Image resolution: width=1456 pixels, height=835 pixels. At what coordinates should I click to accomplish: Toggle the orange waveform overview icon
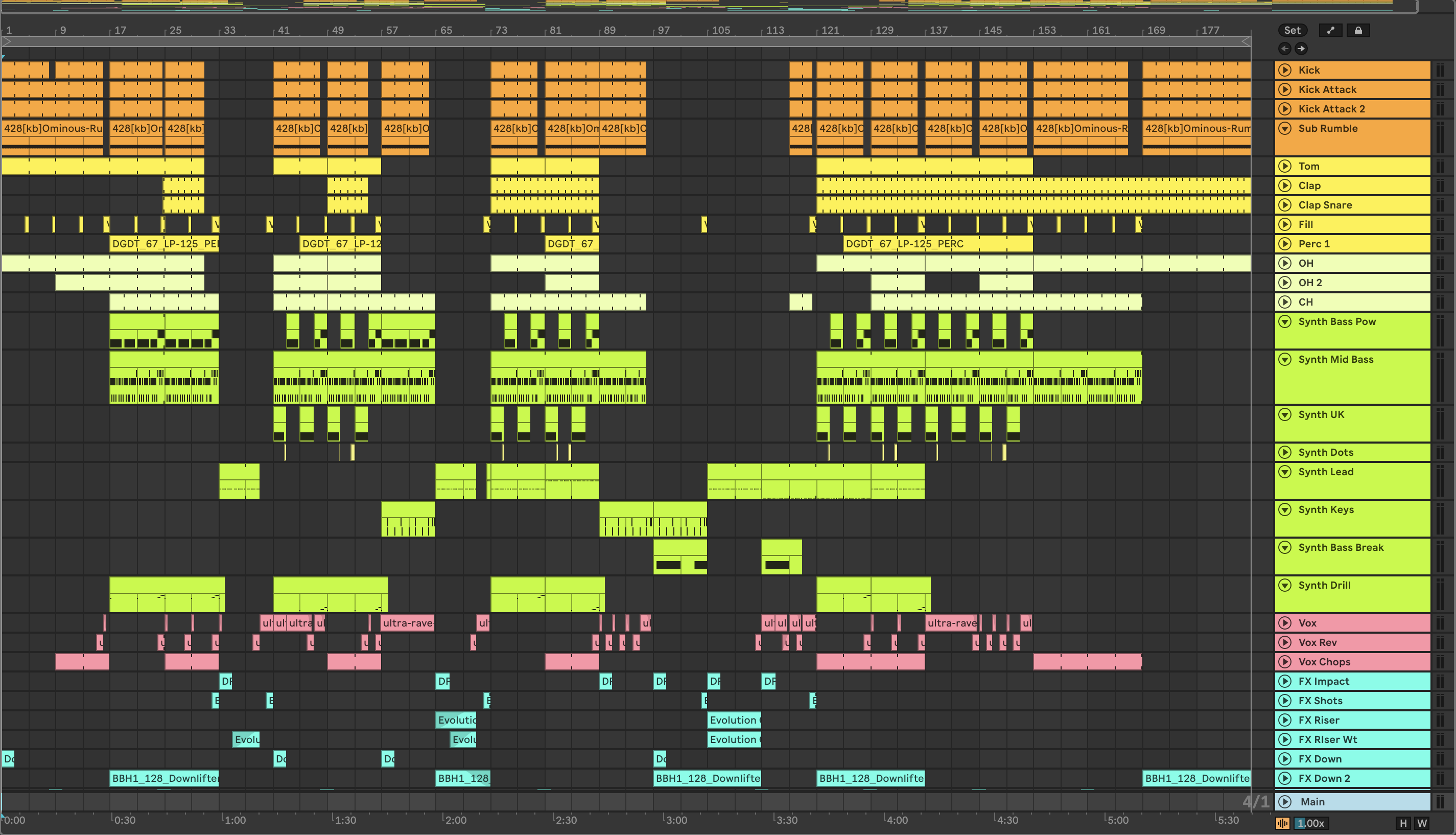pyautogui.click(x=1283, y=823)
